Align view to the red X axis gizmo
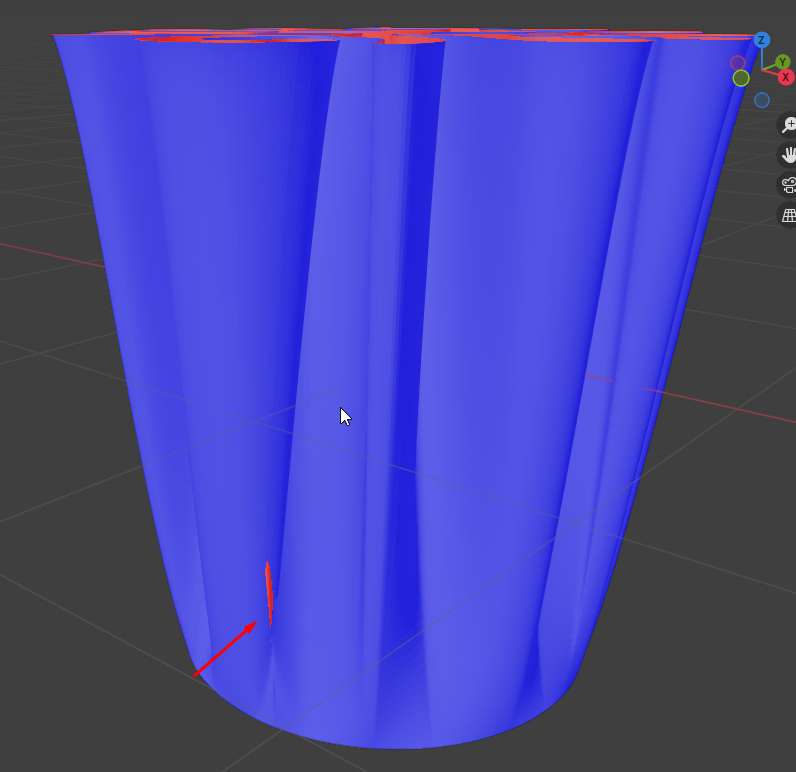Screen dimensions: 796x772 [x=786, y=77]
